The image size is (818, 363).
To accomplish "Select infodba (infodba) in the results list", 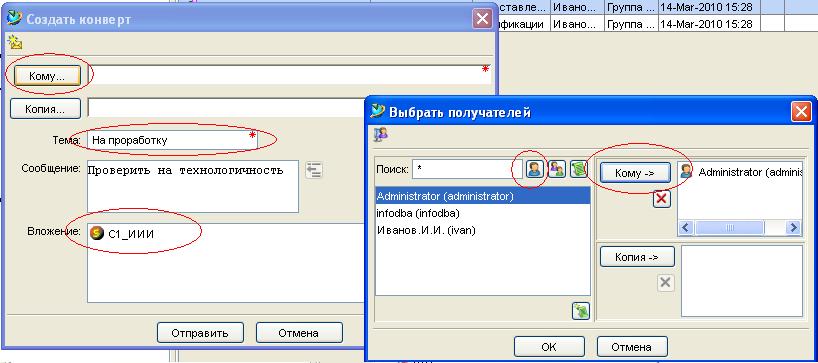I will 483,213.
